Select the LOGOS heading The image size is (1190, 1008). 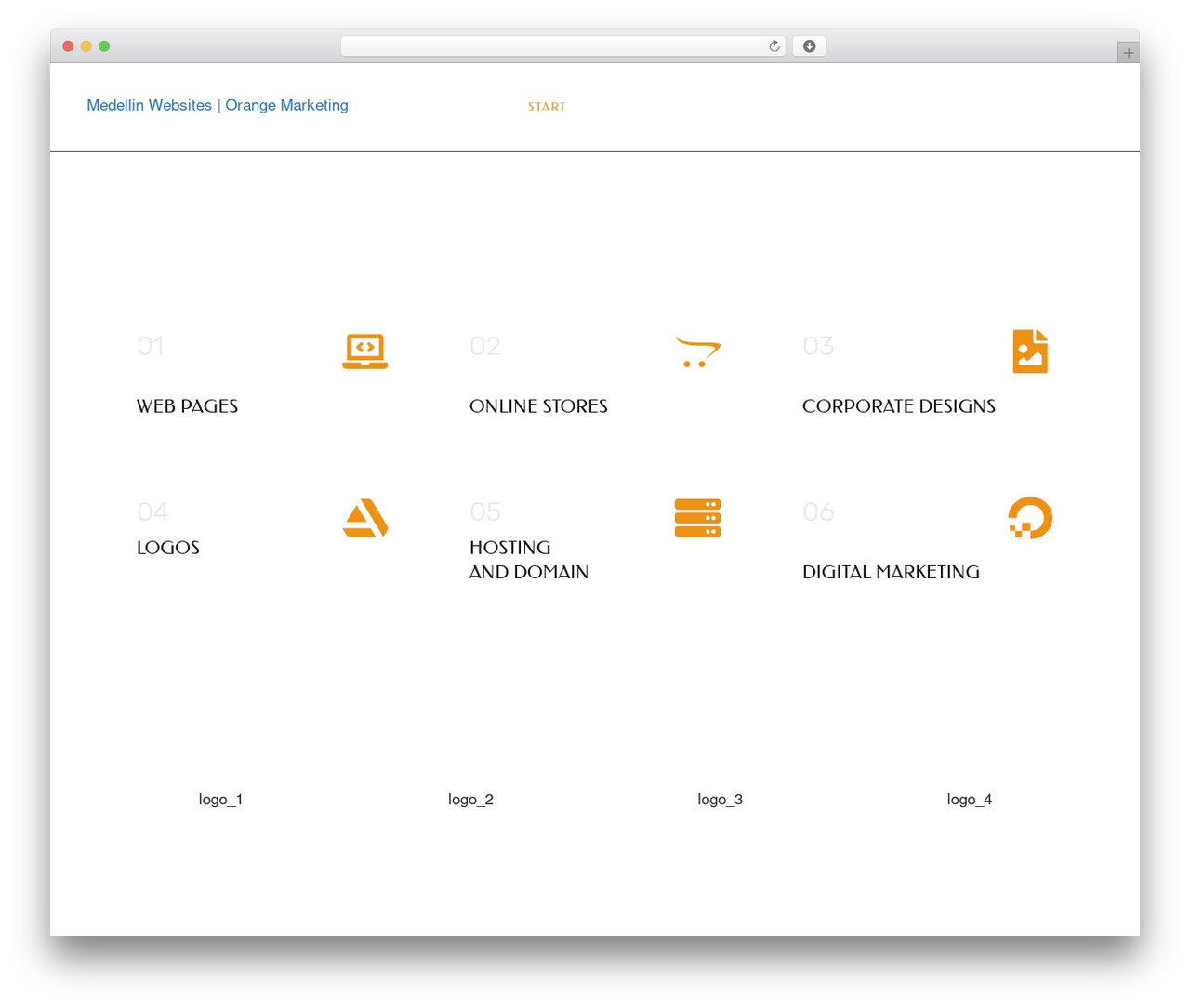[x=168, y=548]
